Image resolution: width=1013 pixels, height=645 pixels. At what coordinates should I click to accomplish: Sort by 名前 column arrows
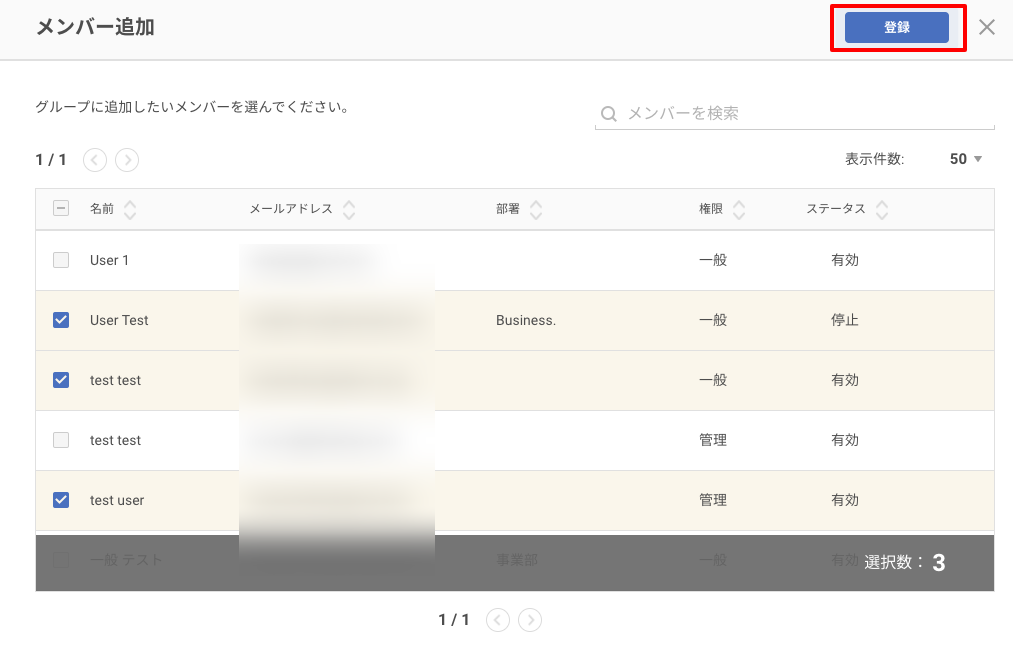click(x=130, y=209)
